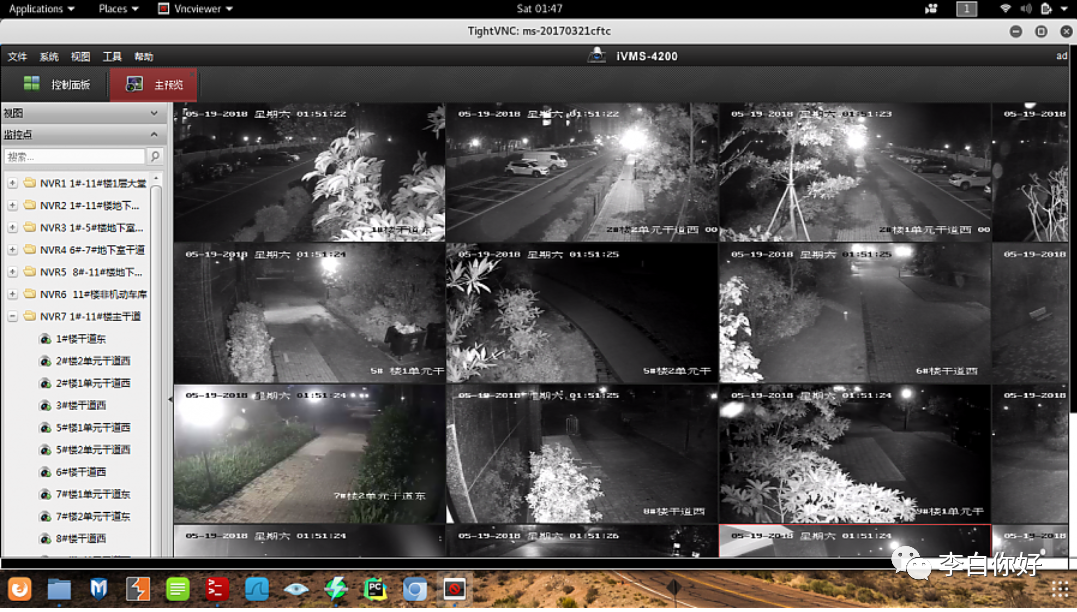Screen dimensions: 1077x612
Task: Expand the NVR5 tree node
Action: [12, 272]
